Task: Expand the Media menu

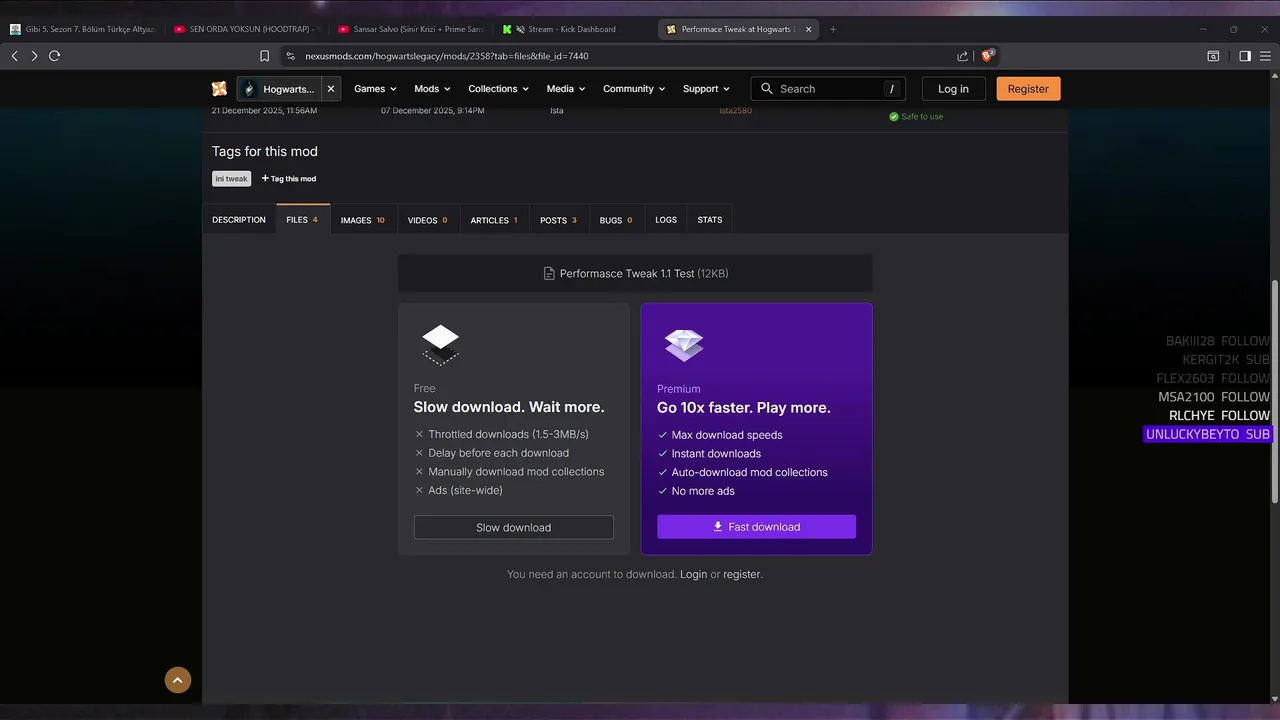Action: pyautogui.click(x=566, y=89)
